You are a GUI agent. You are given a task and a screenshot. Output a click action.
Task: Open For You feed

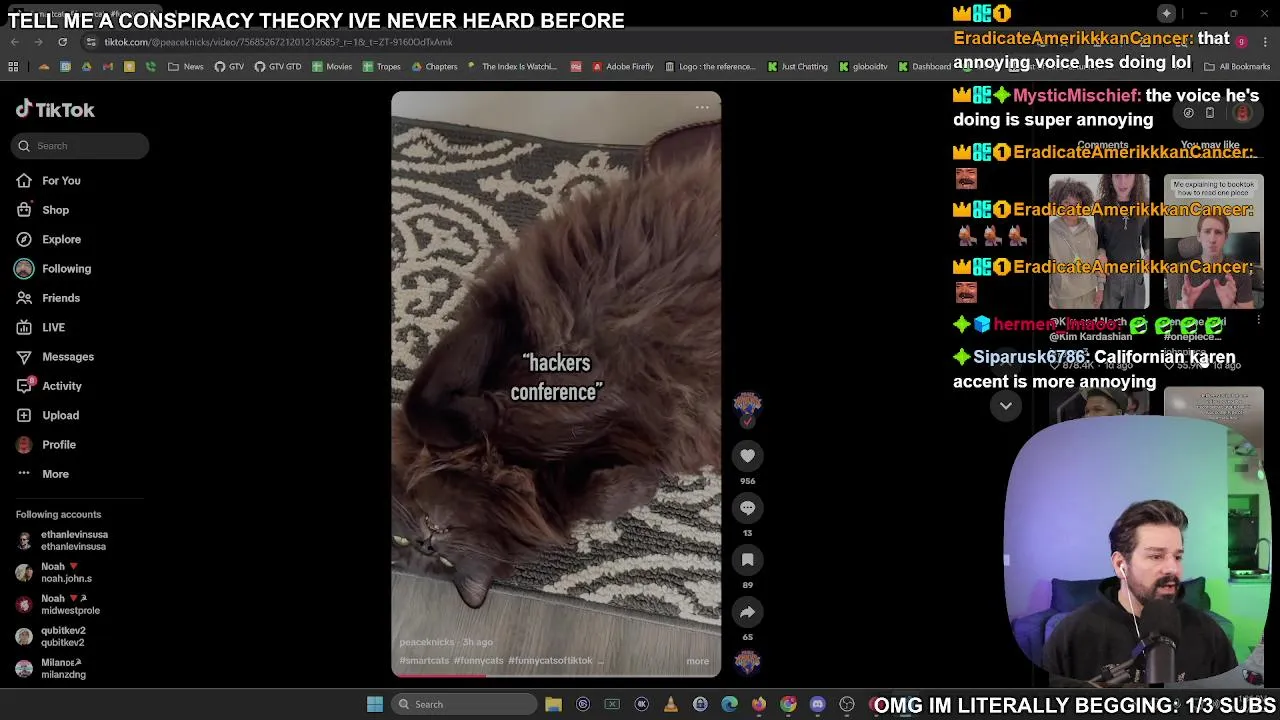click(61, 181)
